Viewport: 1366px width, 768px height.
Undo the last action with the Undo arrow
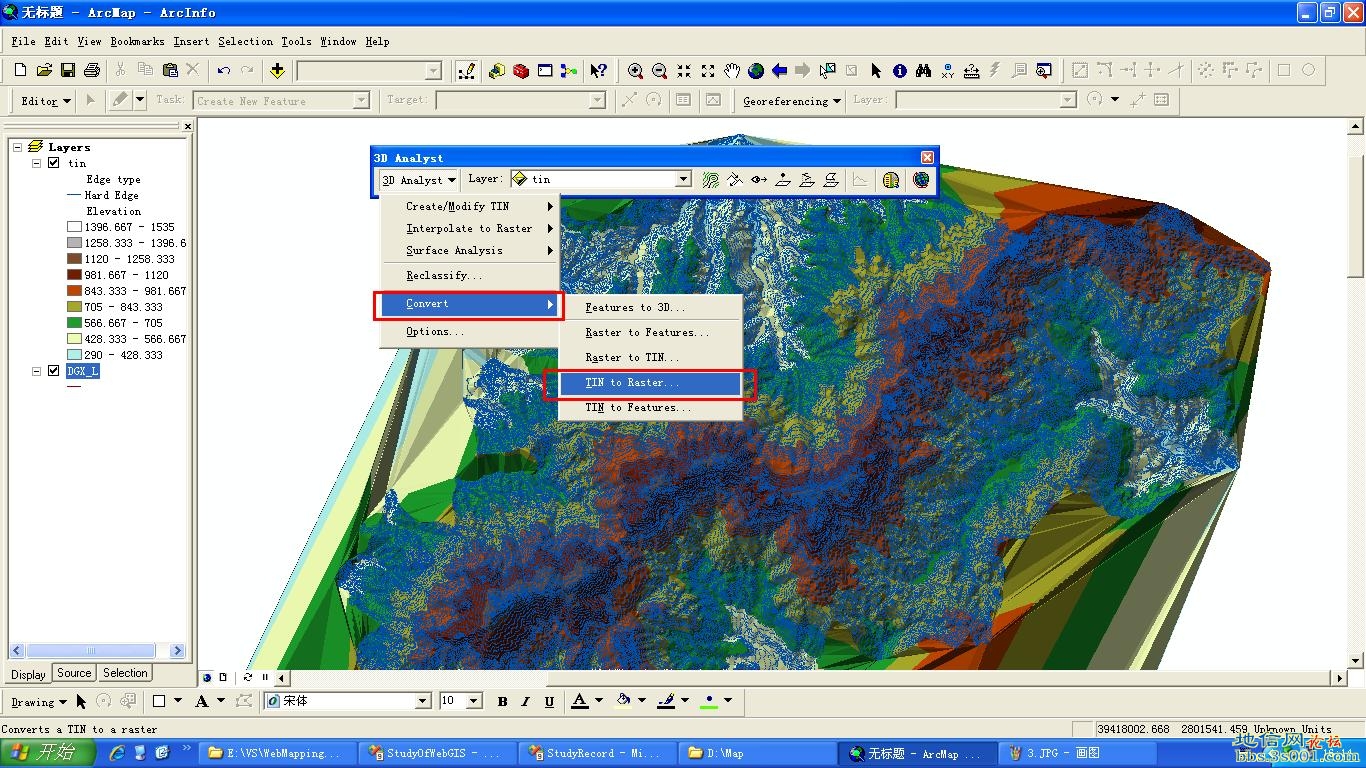224,70
